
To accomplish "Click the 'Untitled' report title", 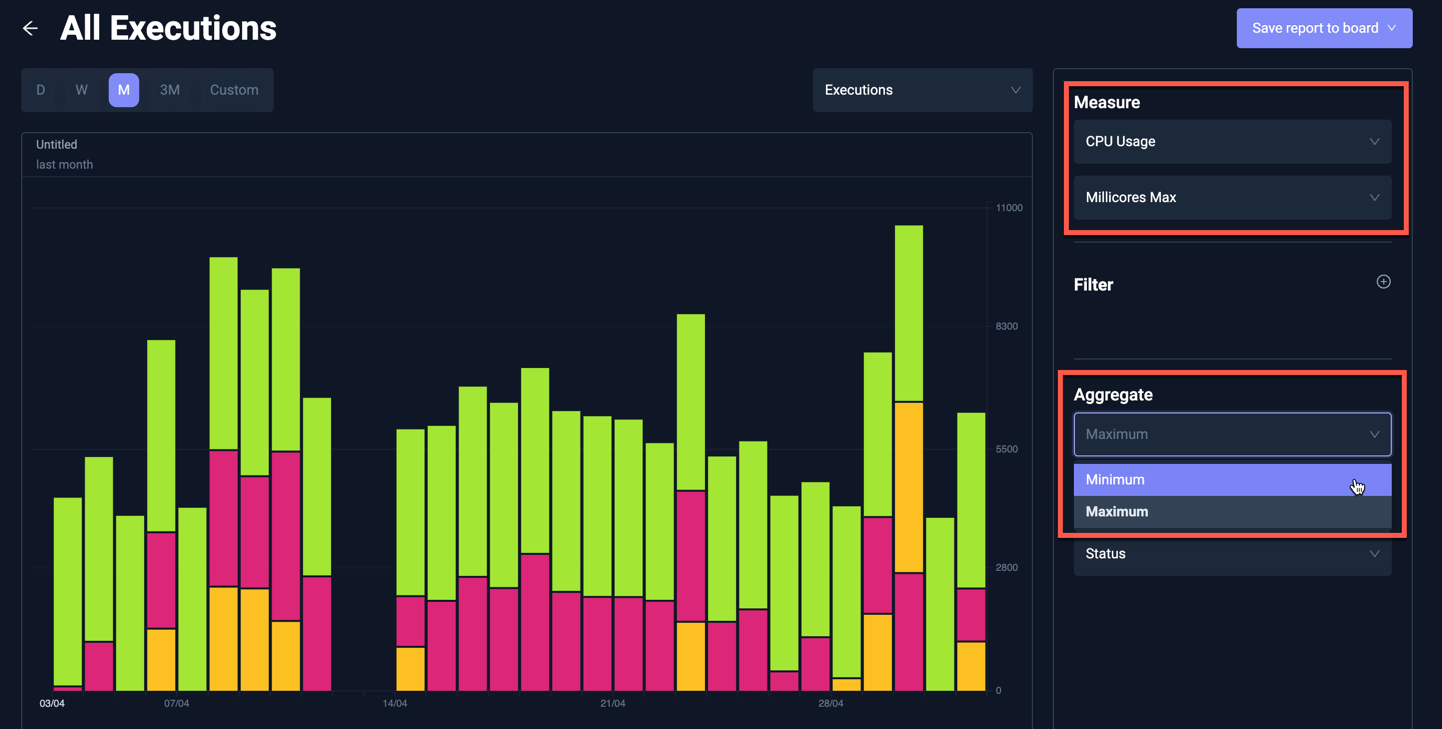I will click(x=55, y=144).
